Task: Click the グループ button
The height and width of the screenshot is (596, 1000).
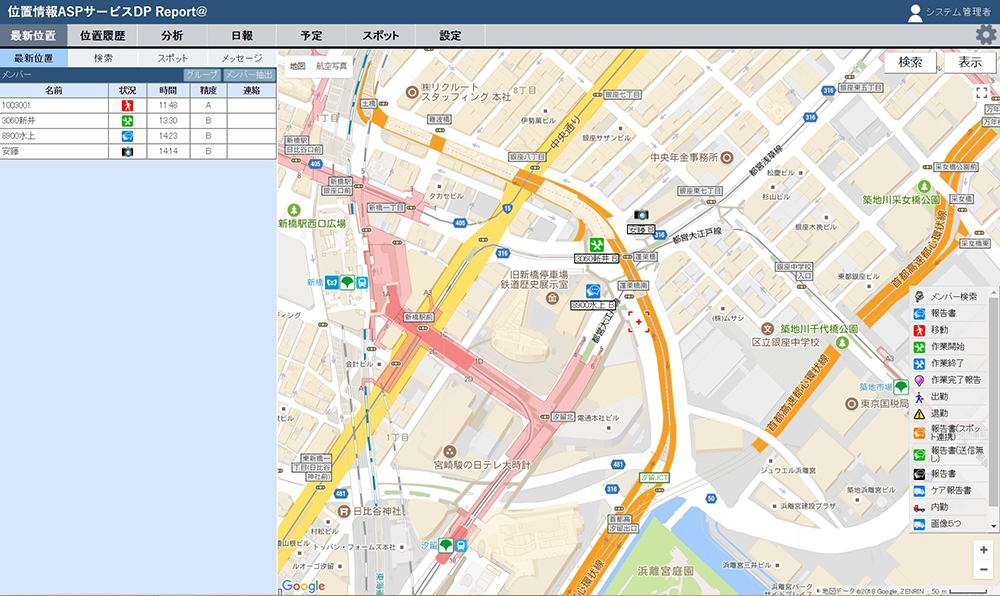Action: pos(202,75)
